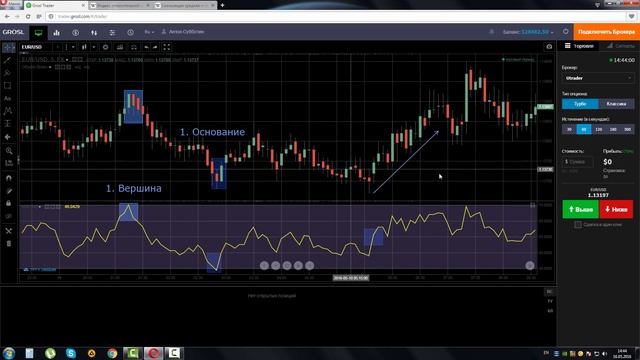The height and width of the screenshot is (360, 640).
Task: Open Chrome from the Windows taskbar
Action: 112,353
